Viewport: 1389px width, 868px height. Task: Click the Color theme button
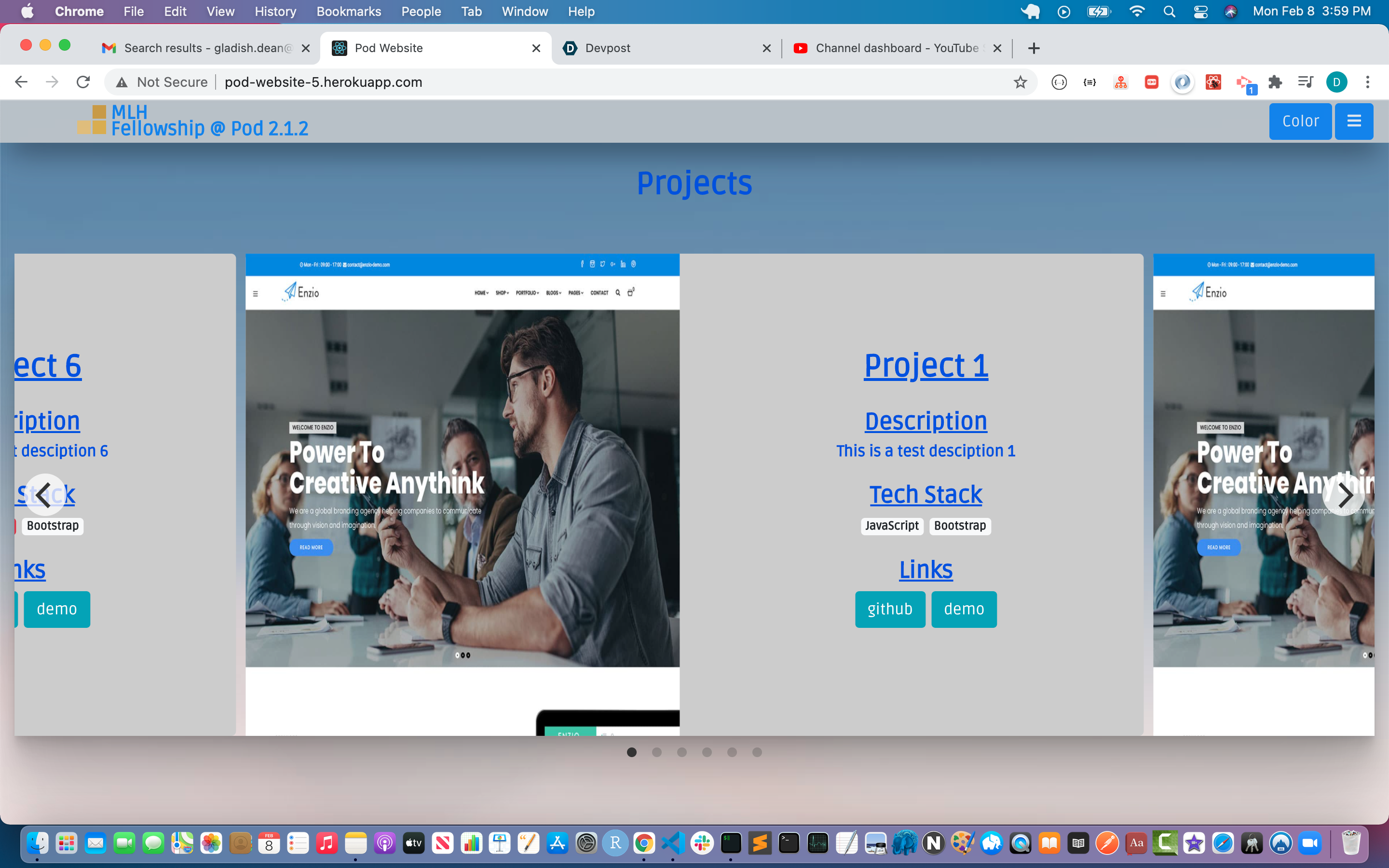click(x=1300, y=121)
